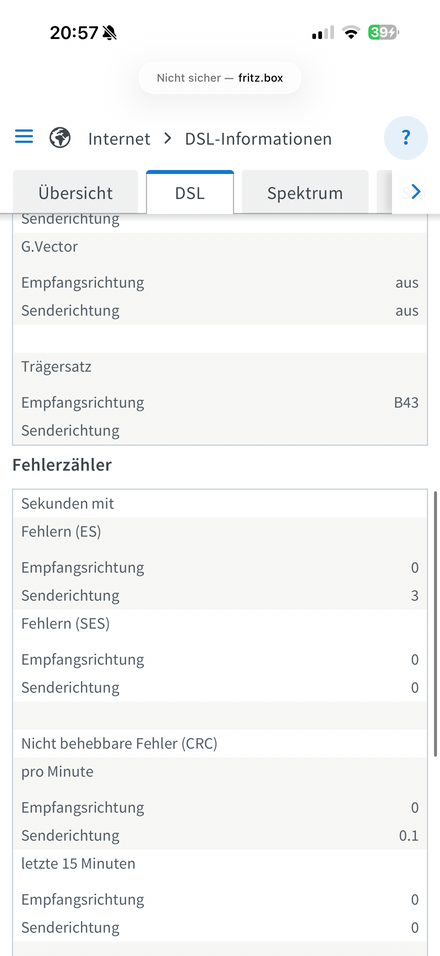The image size is (440, 956).
Task: Tap the battery indicator icon
Action: (383, 32)
